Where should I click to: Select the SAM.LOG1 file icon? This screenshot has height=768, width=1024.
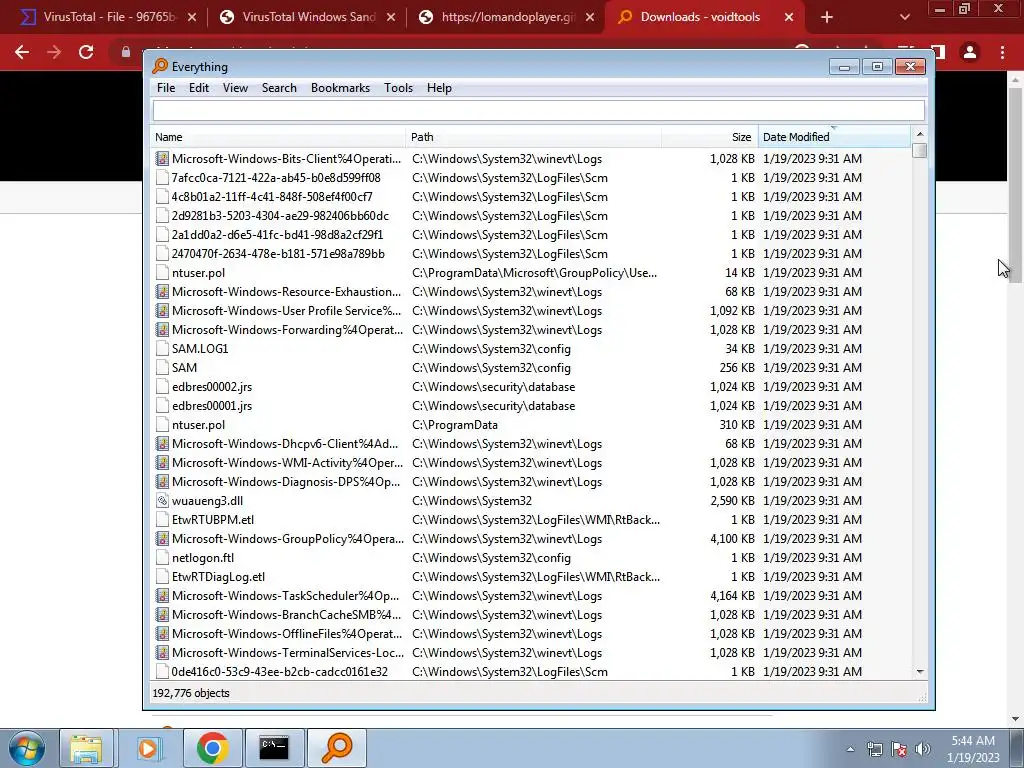(162, 349)
